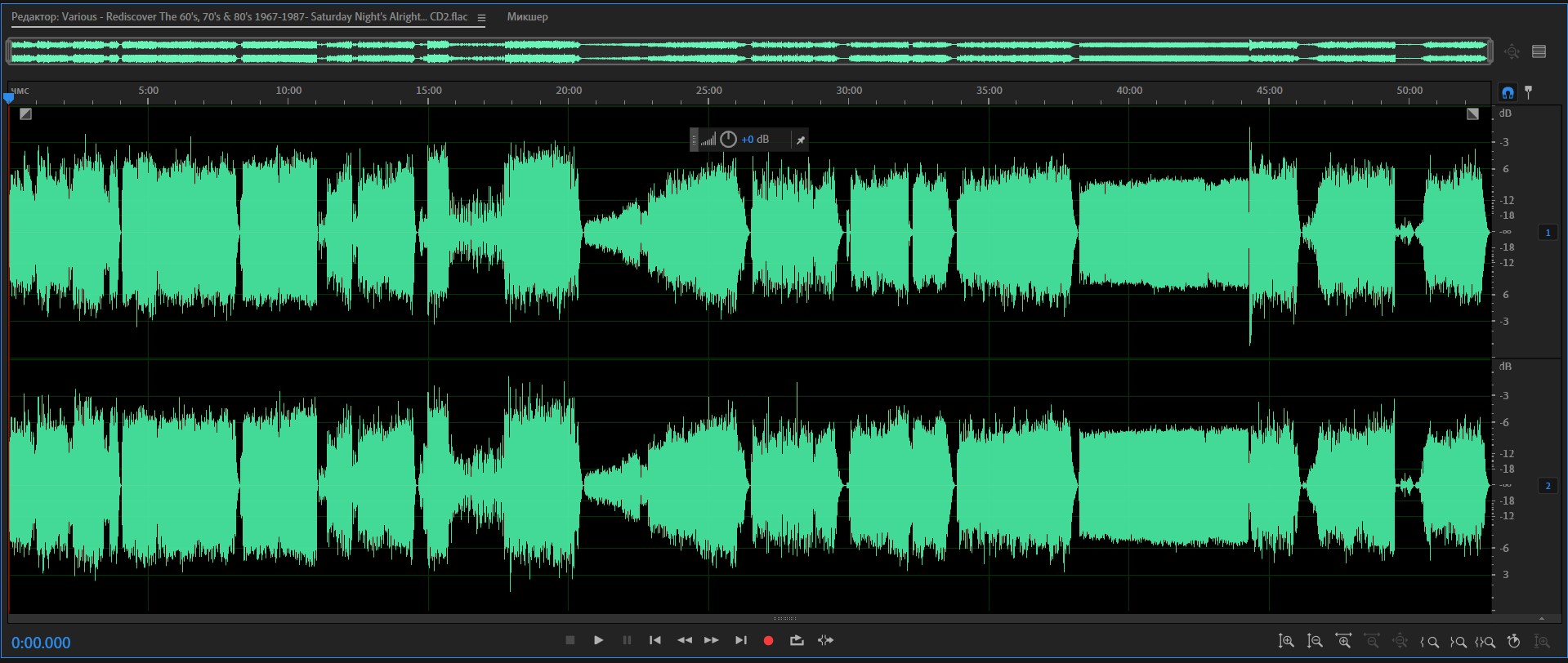The image size is (1568, 663).
Task: Click the Zoom In (time) icon
Action: pos(1343,642)
